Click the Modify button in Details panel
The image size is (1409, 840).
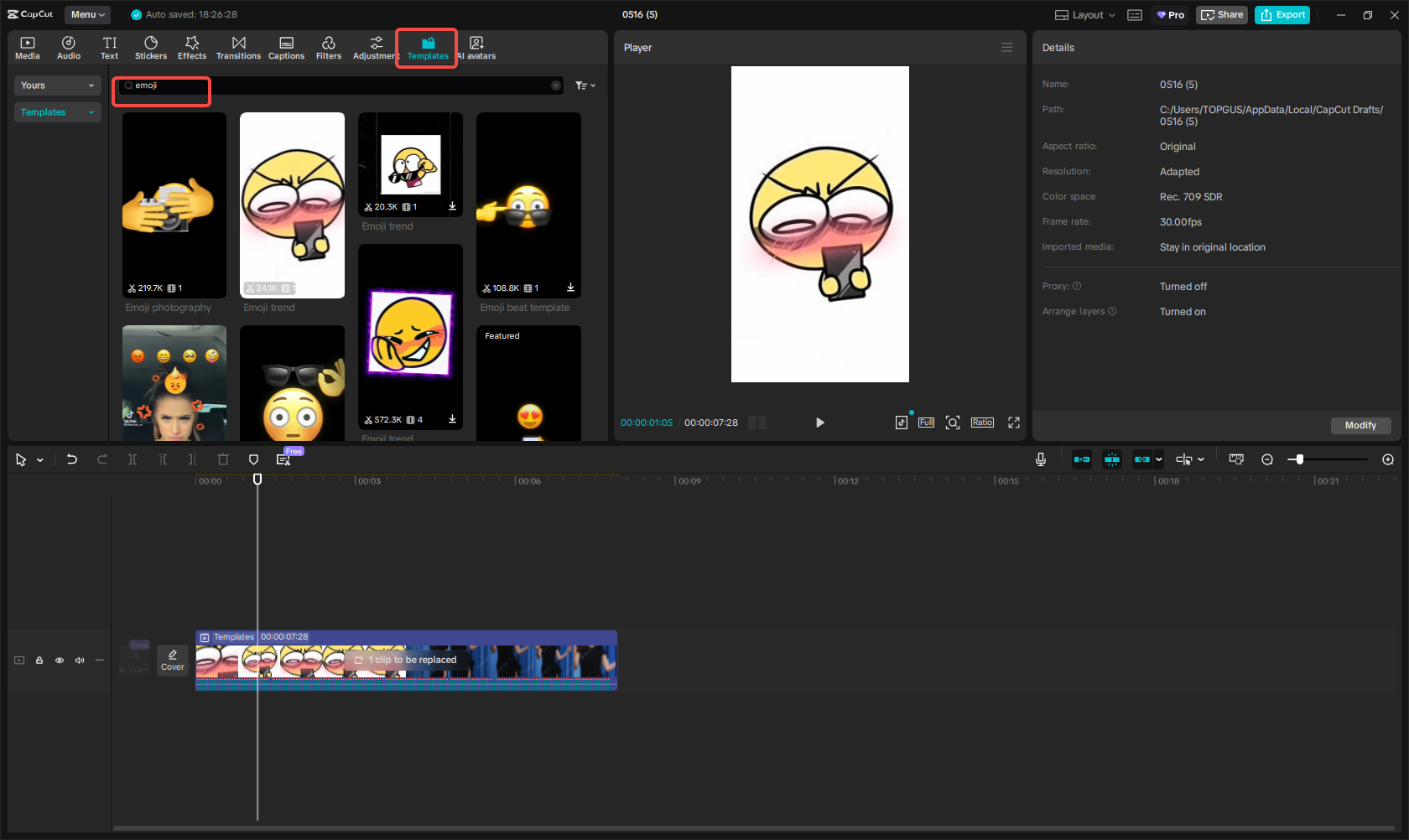point(1360,425)
